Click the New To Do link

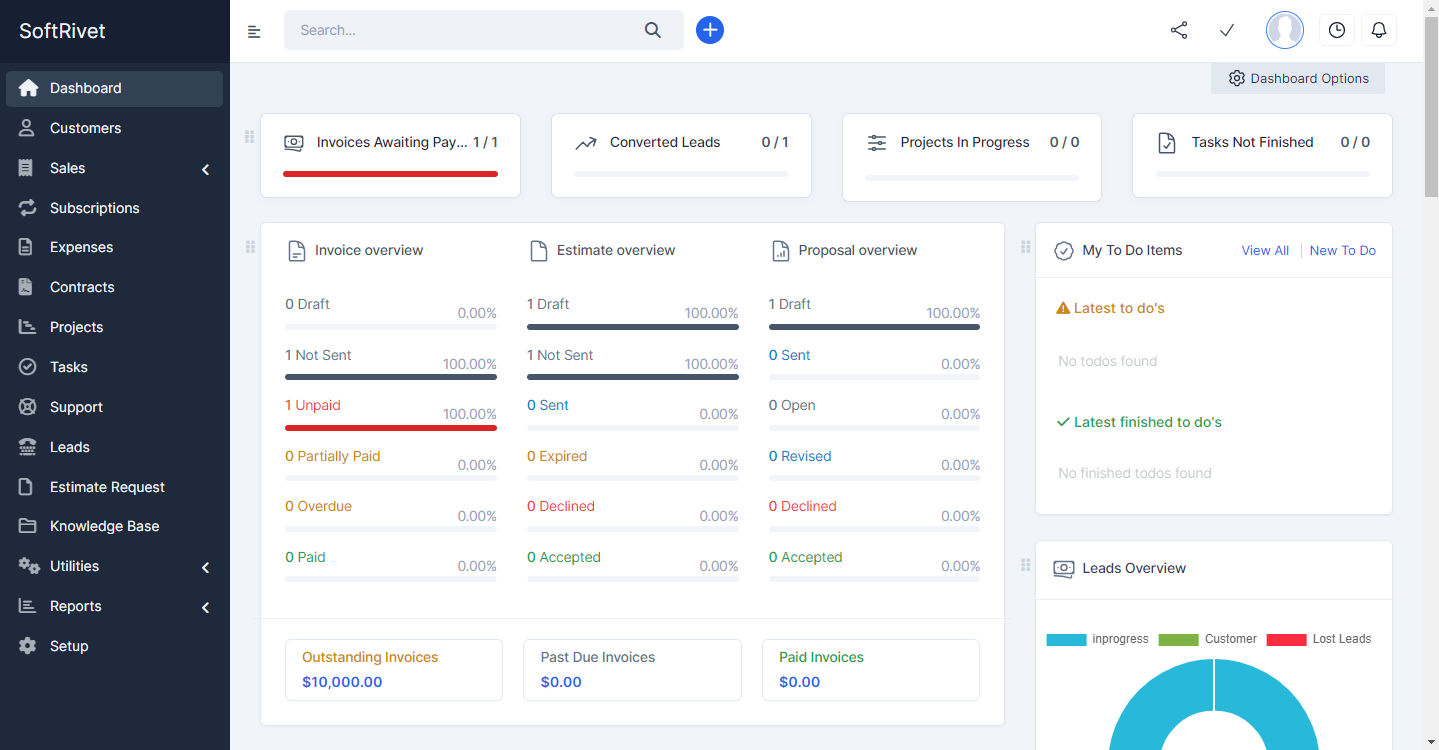point(1342,250)
